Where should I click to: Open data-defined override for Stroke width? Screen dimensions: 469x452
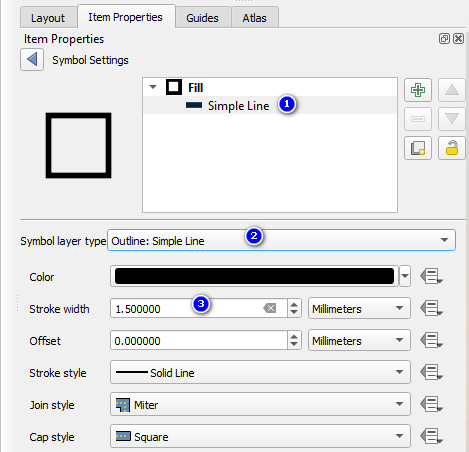click(x=431, y=308)
